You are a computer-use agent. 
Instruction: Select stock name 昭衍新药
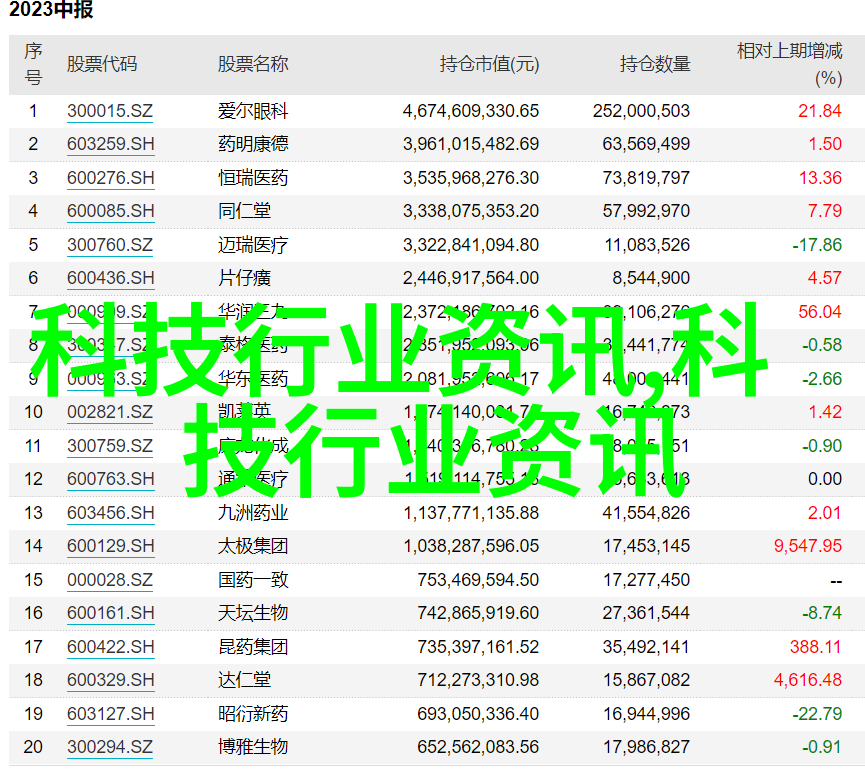click(x=253, y=714)
